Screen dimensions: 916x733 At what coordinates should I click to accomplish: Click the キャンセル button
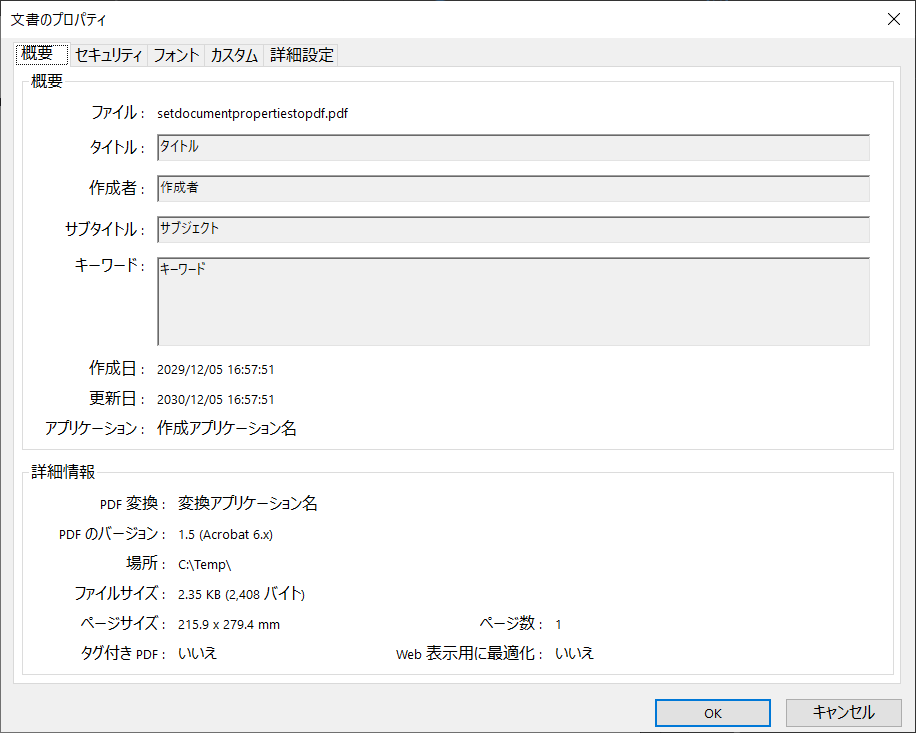(x=844, y=713)
